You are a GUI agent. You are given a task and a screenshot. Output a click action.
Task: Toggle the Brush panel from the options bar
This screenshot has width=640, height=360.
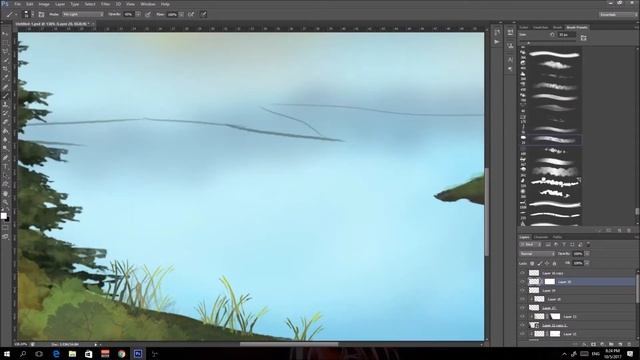point(41,14)
